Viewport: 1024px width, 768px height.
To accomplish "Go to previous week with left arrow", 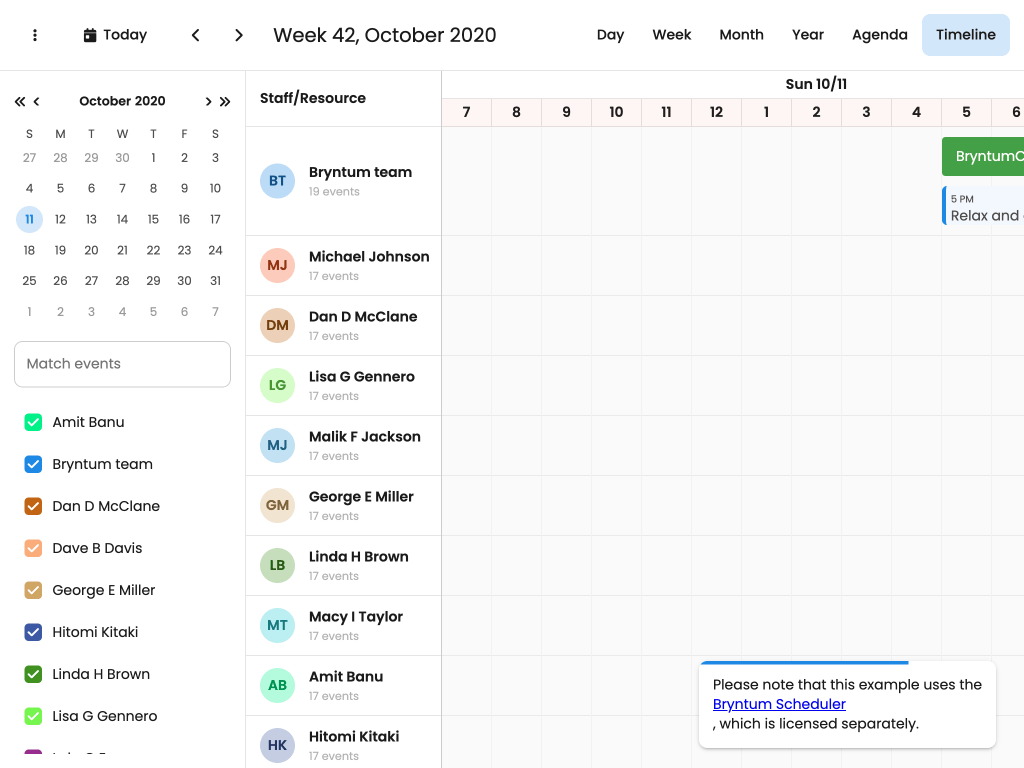I will (x=196, y=35).
